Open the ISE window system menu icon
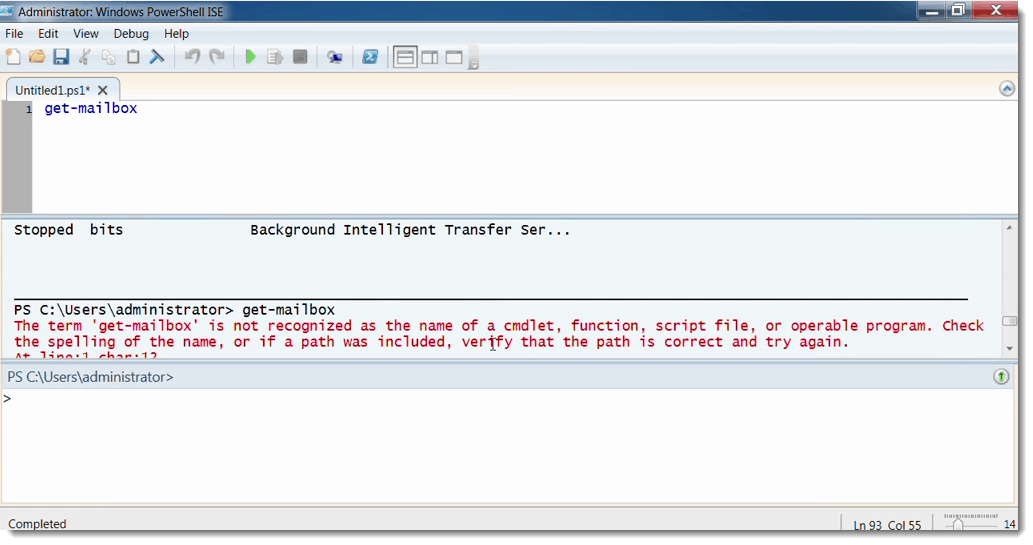 7,11
